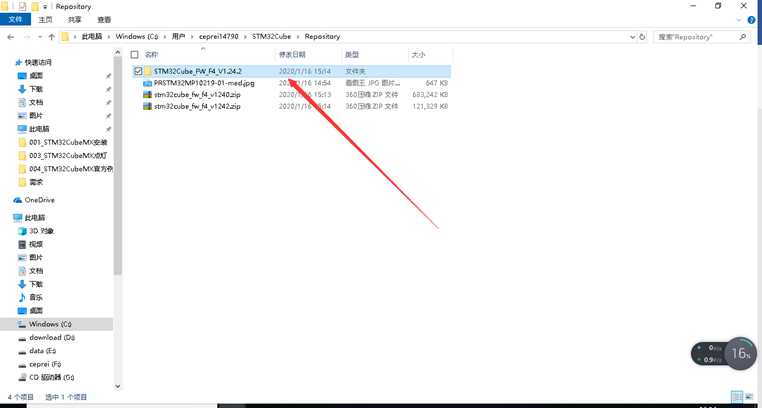
Task: Click the v1240 zip archive icon
Action: pyautogui.click(x=148, y=95)
